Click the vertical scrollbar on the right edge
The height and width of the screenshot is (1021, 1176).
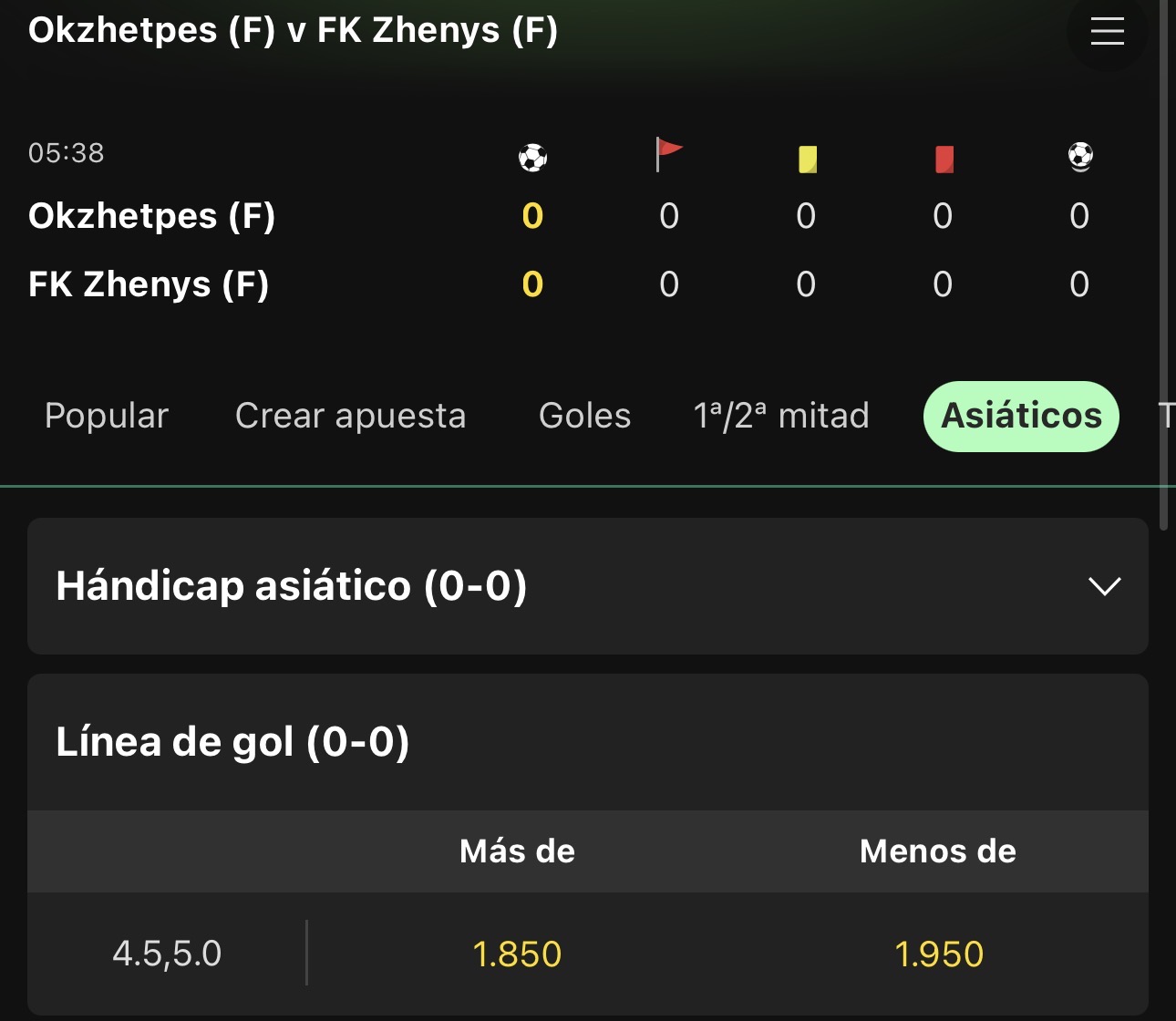coord(1163,264)
